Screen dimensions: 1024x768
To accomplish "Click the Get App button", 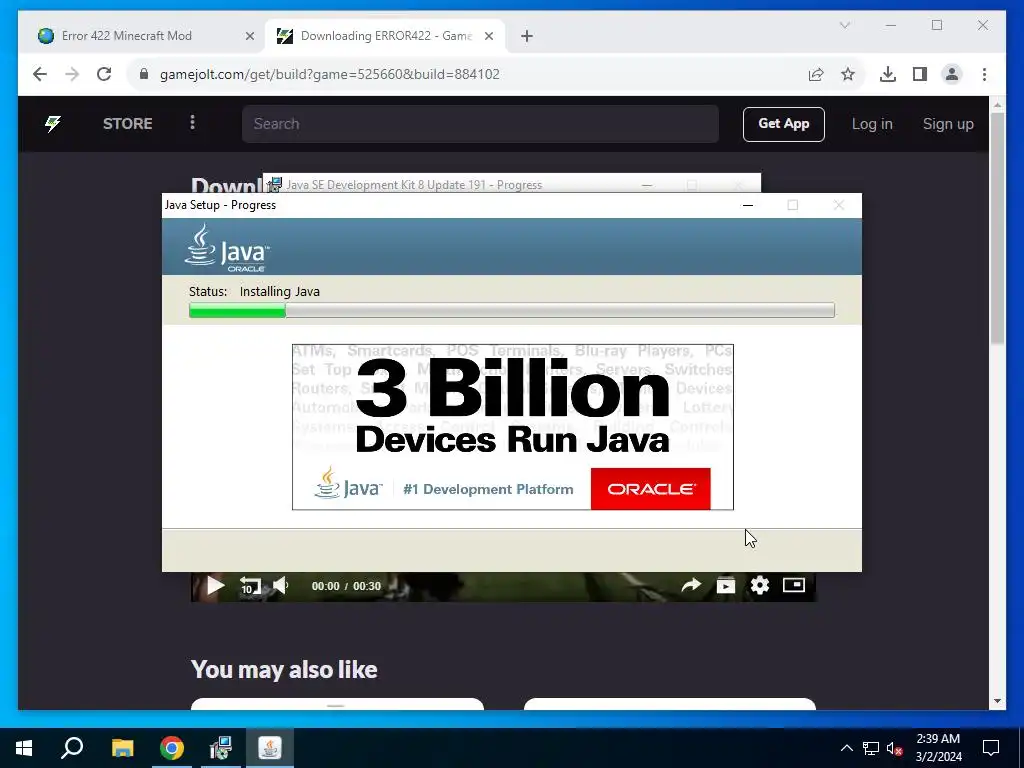I will pos(784,124).
